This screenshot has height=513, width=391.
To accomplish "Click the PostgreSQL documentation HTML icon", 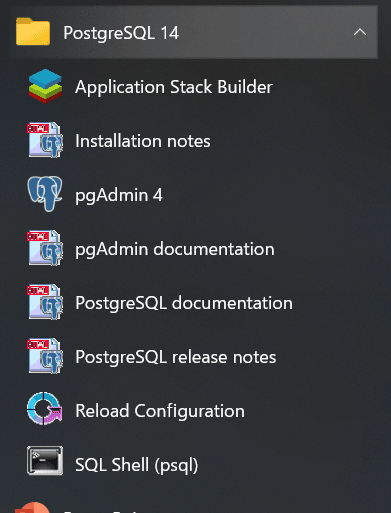I will 45,302.
